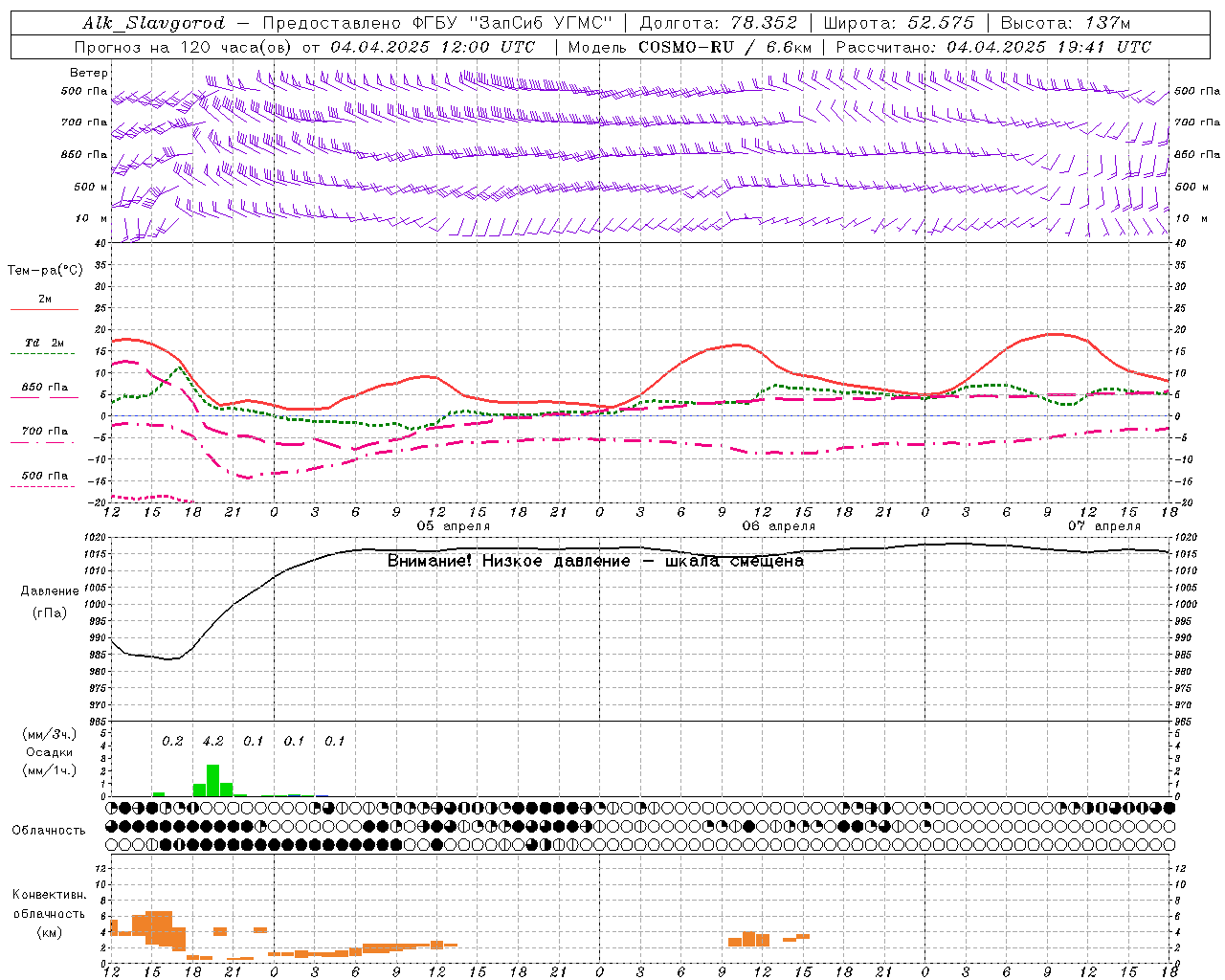Click the dashed line sample under Td 2м
Image resolution: width=1225 pixels, height=980 pixels.
click(43, 354)
